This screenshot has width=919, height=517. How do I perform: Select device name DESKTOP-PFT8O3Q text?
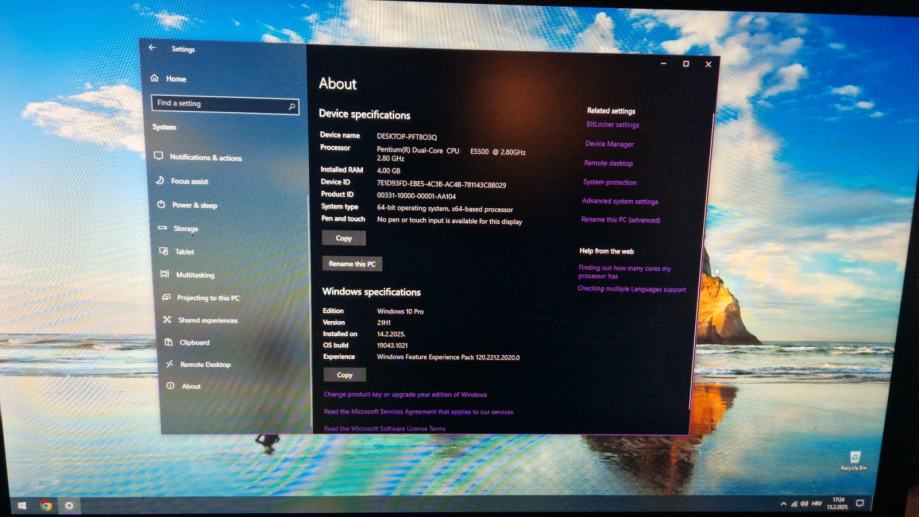pos(407,137)
